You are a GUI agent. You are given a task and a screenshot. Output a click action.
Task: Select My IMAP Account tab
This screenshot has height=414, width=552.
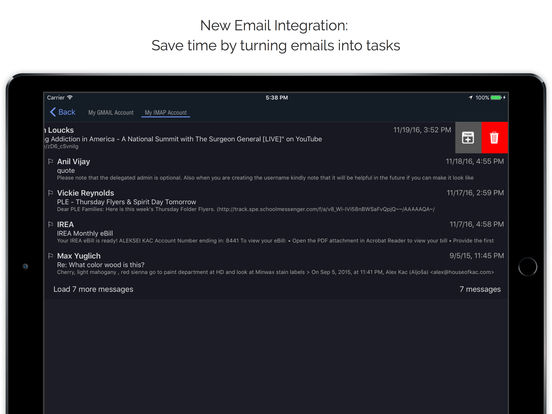click(166, 113)
